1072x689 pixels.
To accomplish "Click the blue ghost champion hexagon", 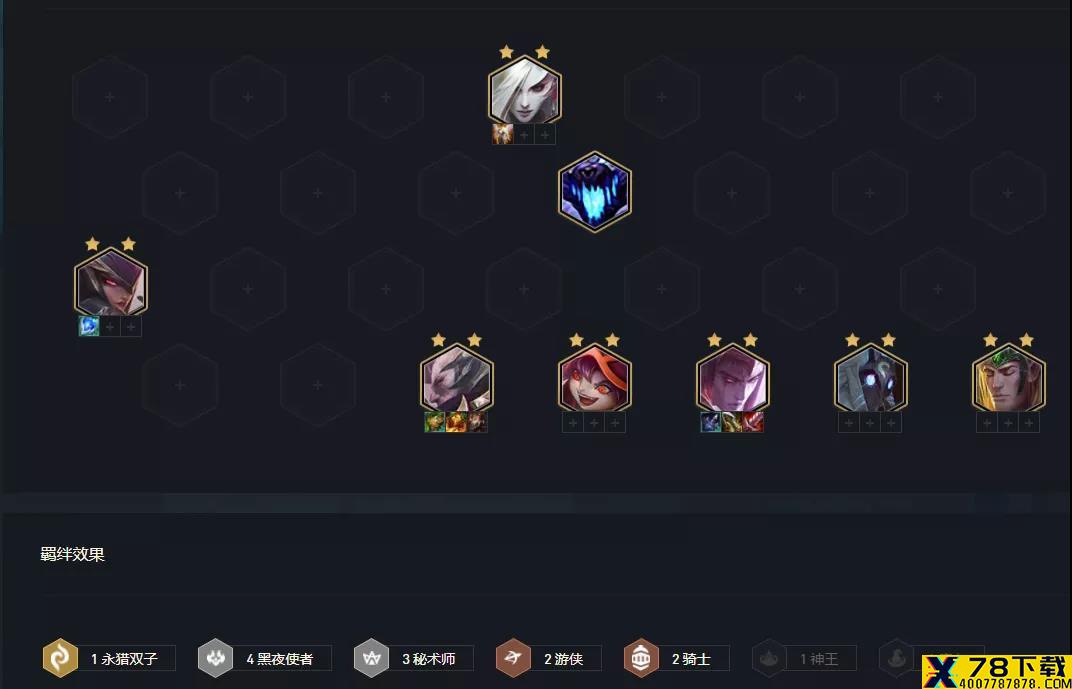I will [x=595, y=191].
